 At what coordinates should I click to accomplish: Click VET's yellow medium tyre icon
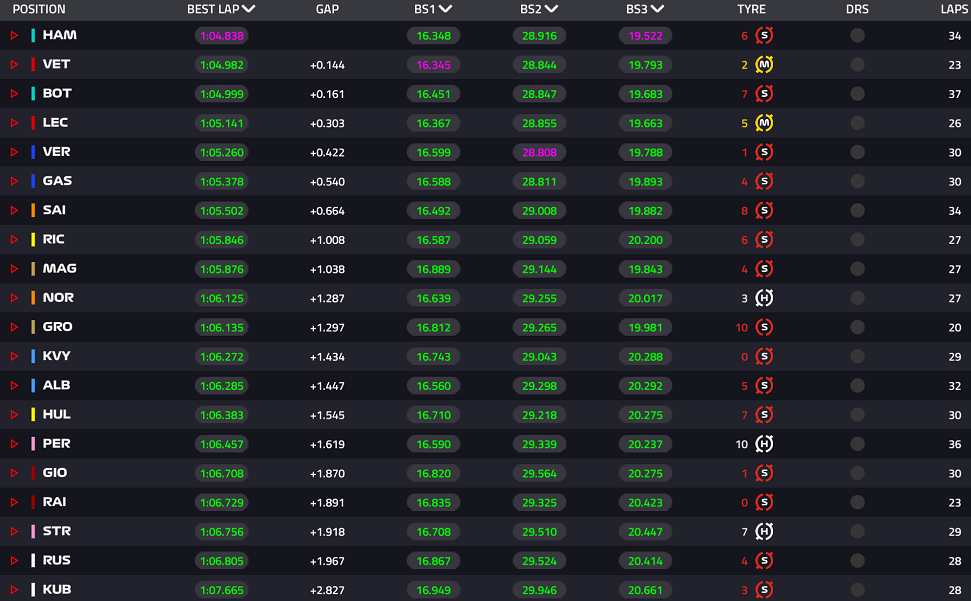[764, 64]
